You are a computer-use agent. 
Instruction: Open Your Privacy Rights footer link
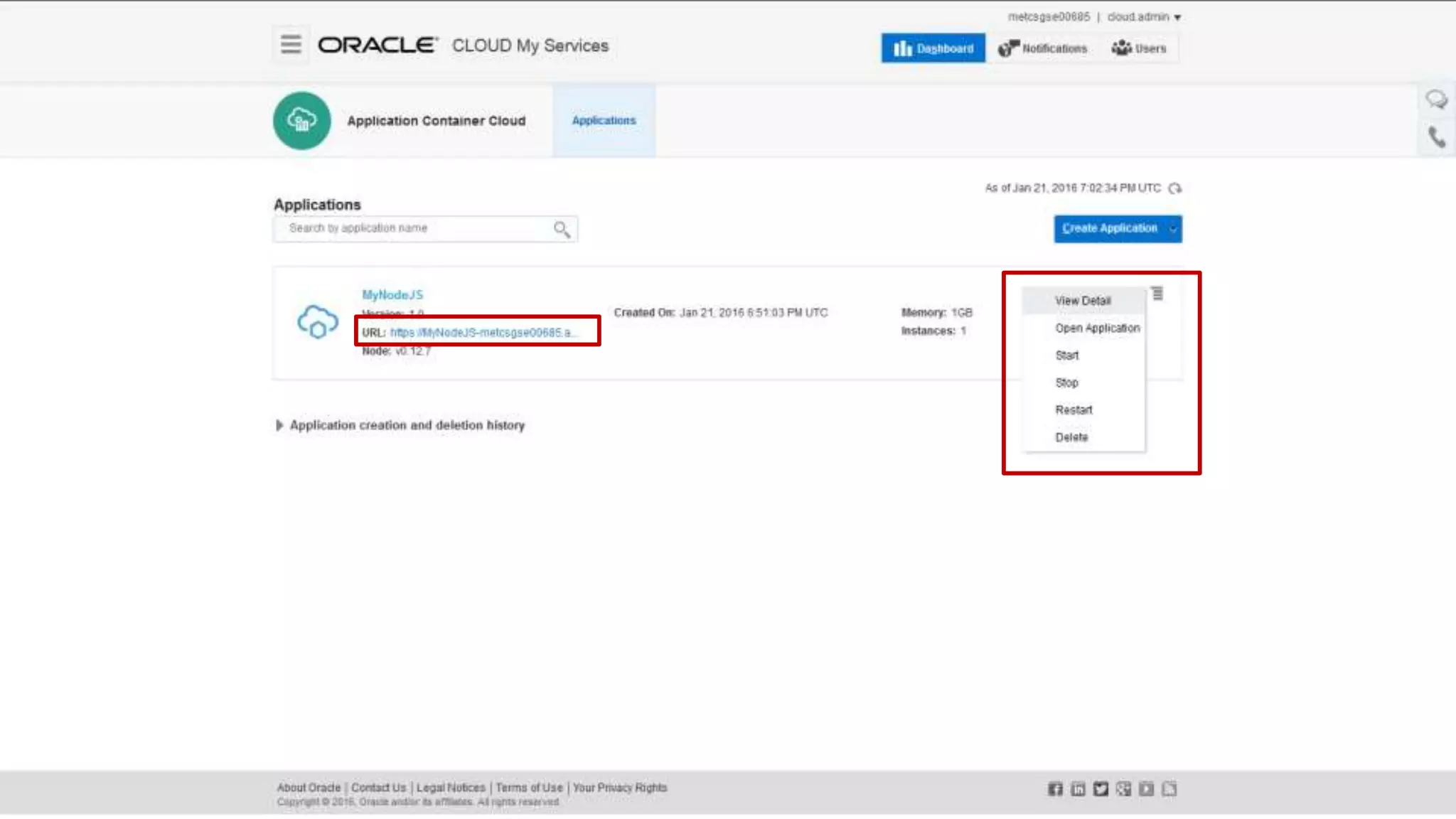(x=620, y=788)
